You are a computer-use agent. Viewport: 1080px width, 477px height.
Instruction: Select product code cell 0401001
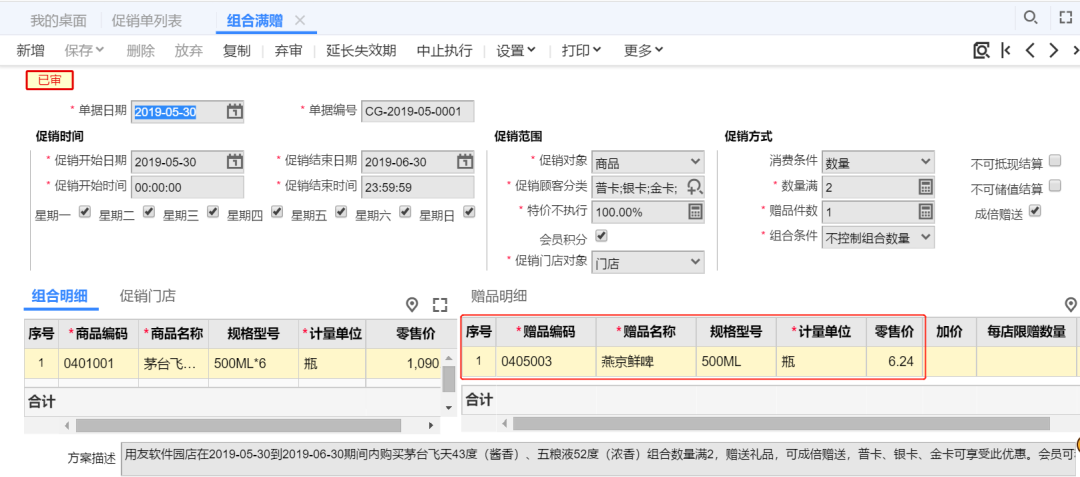(x=98, y=363)
